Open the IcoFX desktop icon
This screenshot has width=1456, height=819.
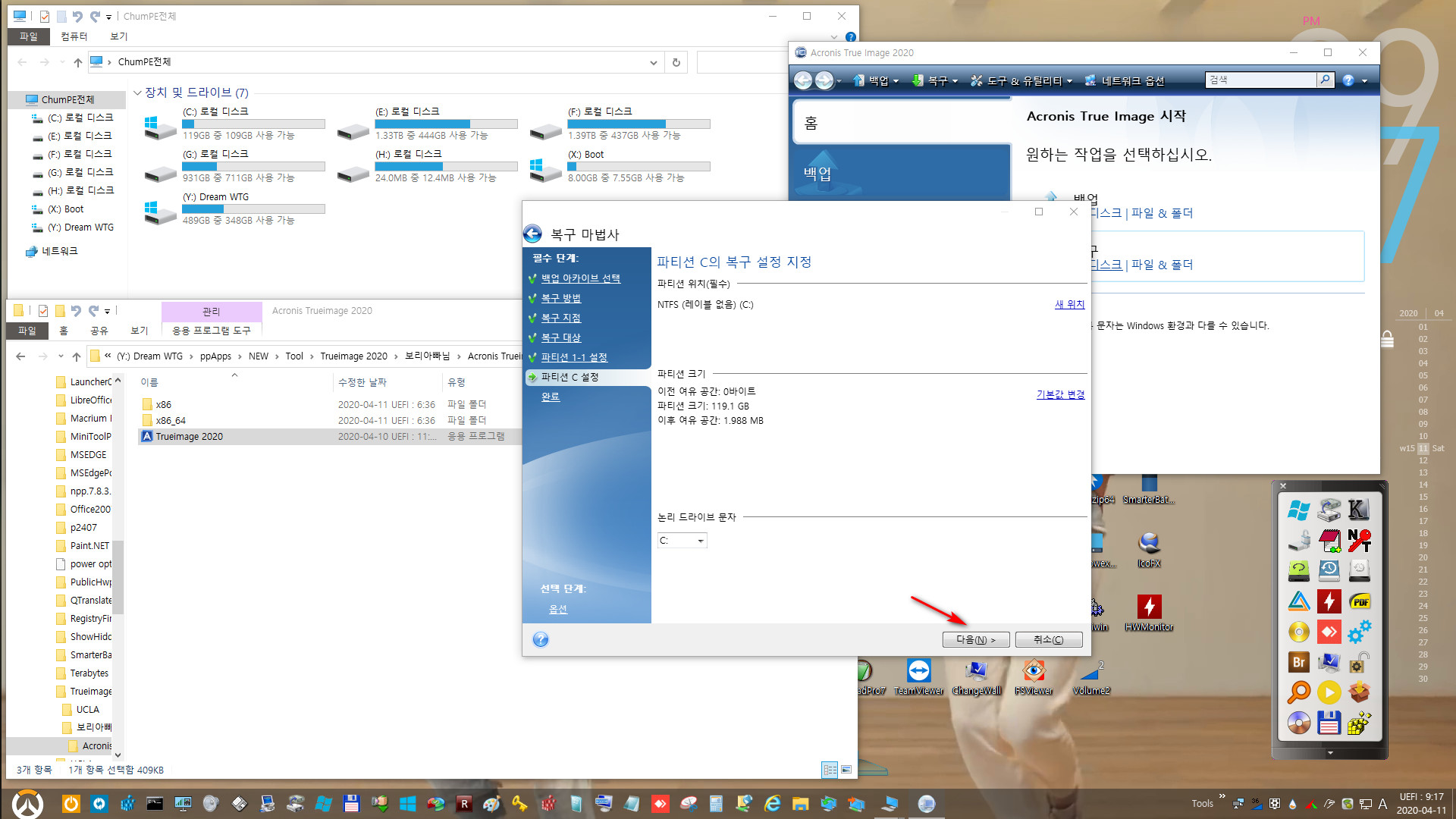(1149, 549)
